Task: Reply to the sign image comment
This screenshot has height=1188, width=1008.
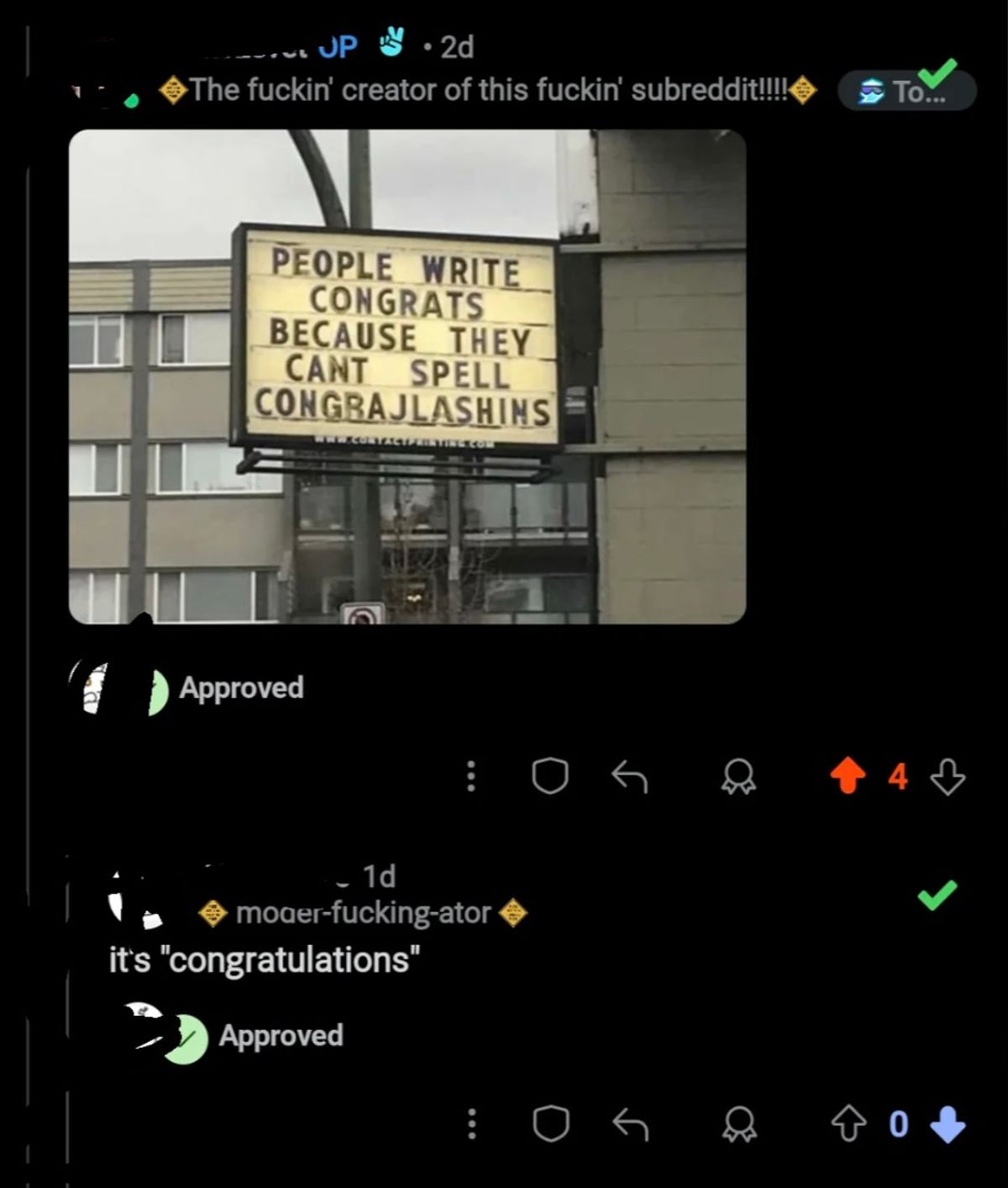Action: pos(629,776)
